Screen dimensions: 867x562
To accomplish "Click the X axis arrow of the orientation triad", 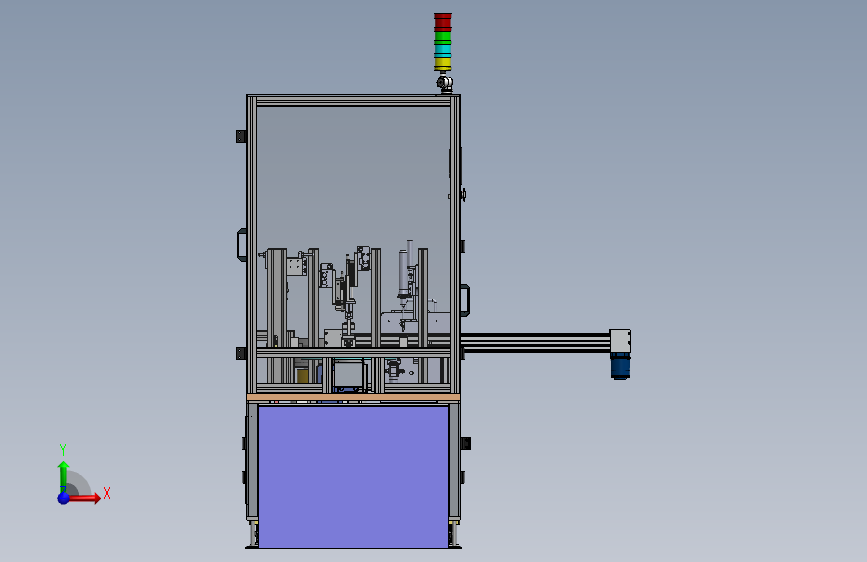I will click(85, 498).
